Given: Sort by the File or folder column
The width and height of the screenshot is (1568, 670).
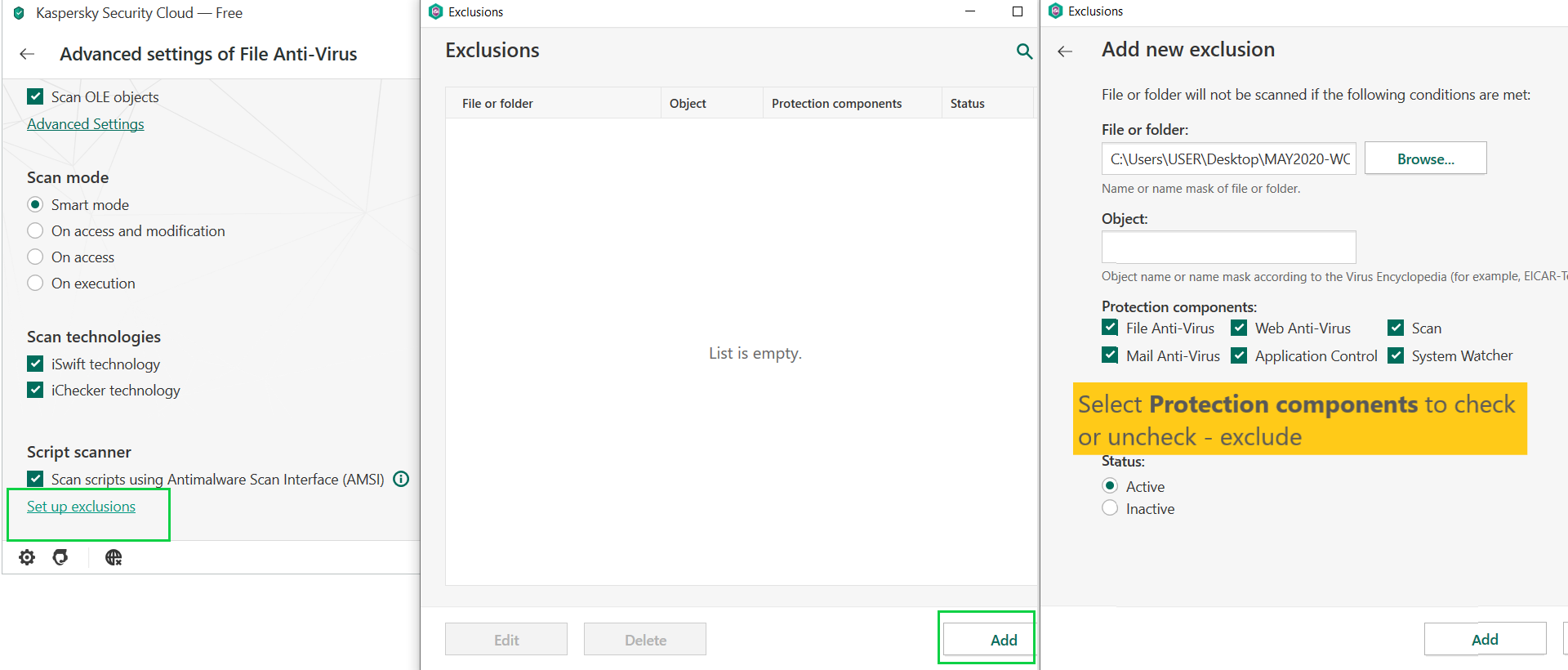Looking at the screenshot, I should coord(497,104).
